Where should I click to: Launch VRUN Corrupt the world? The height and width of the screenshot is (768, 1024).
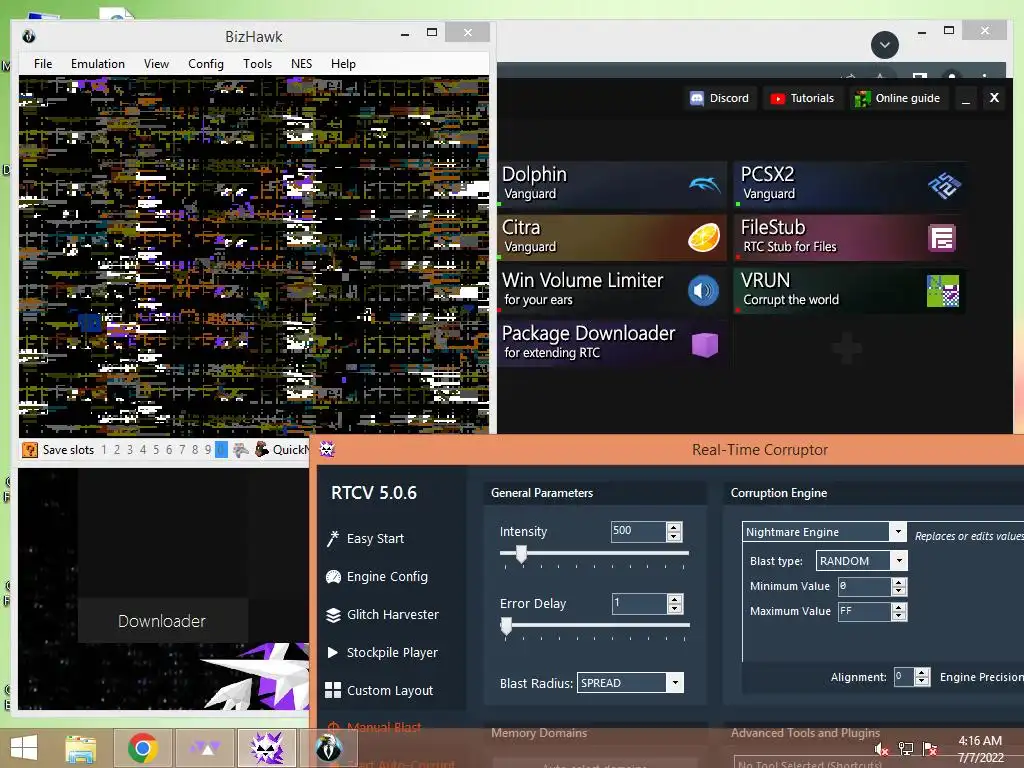[x=849, y=291]
